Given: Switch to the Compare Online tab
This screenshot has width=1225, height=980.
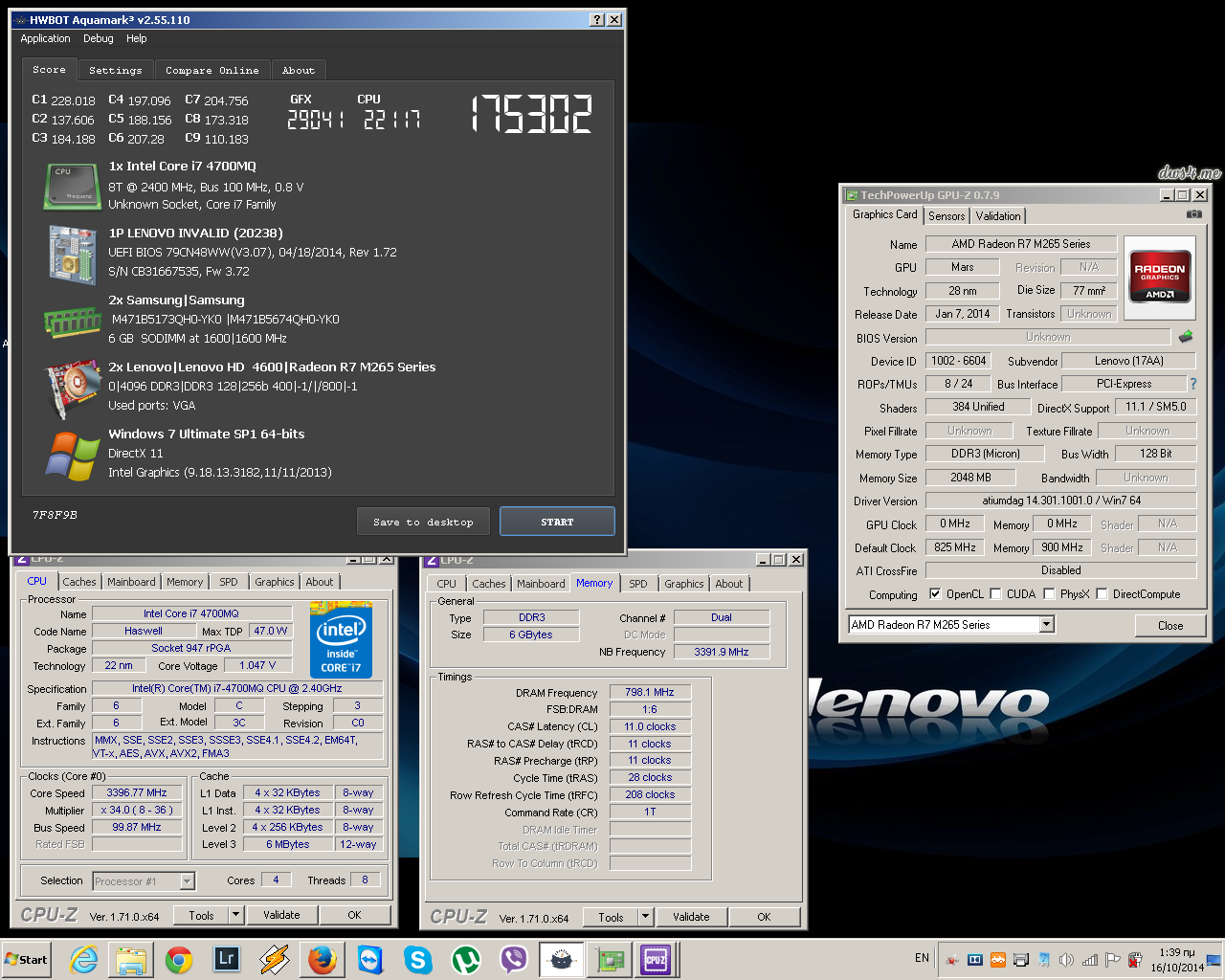Looking at the screenshot, I should 212,70.
